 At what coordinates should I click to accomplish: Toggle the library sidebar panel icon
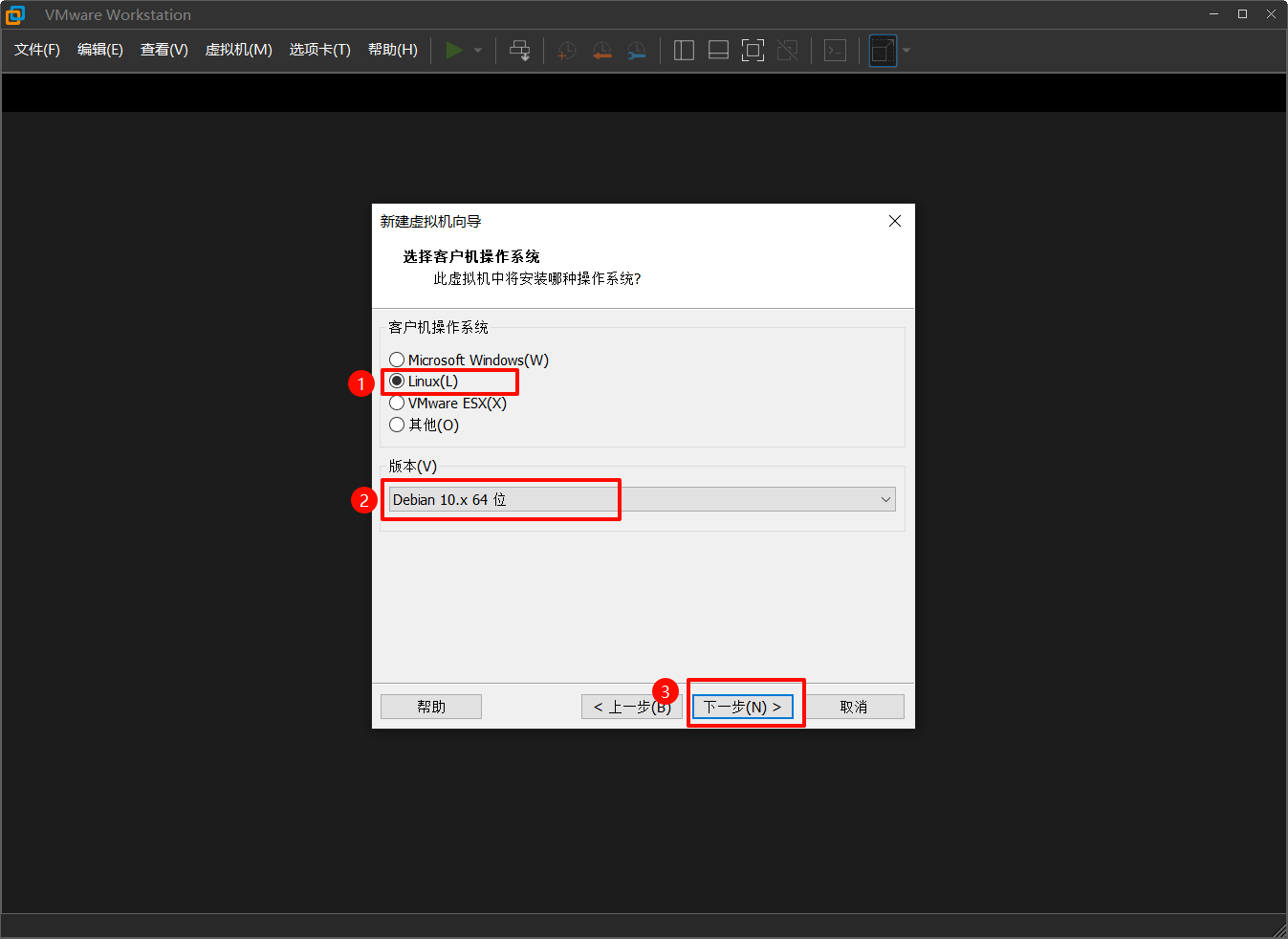coord(684,51)
